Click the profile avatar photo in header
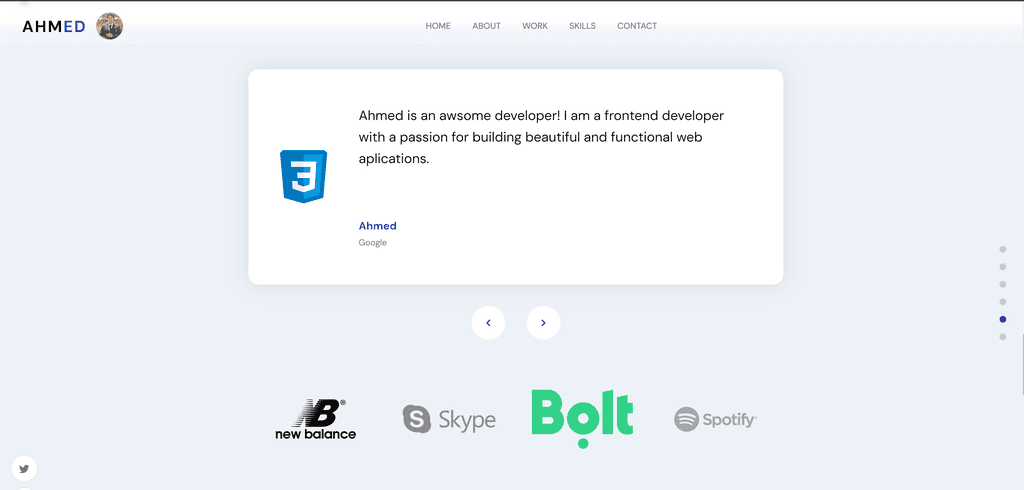 110,26
